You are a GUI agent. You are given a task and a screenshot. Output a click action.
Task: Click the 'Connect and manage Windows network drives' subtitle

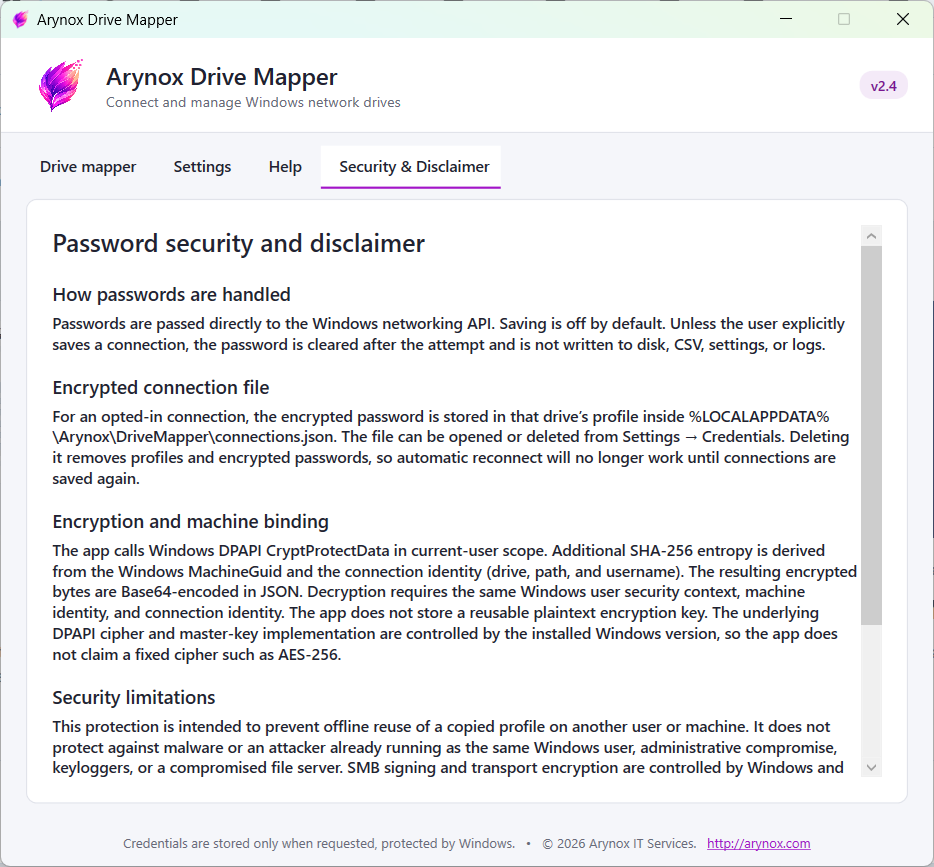click(253, 102)
